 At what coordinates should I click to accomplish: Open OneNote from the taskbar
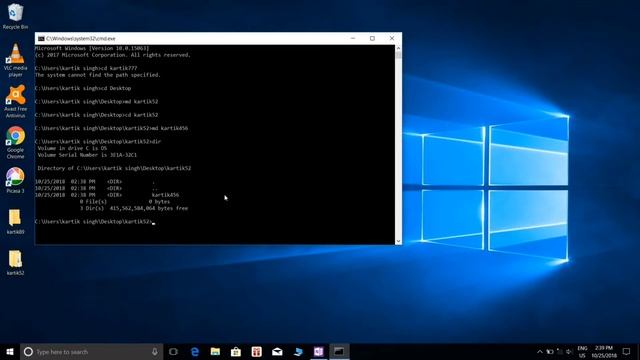[x=319, y=351]
